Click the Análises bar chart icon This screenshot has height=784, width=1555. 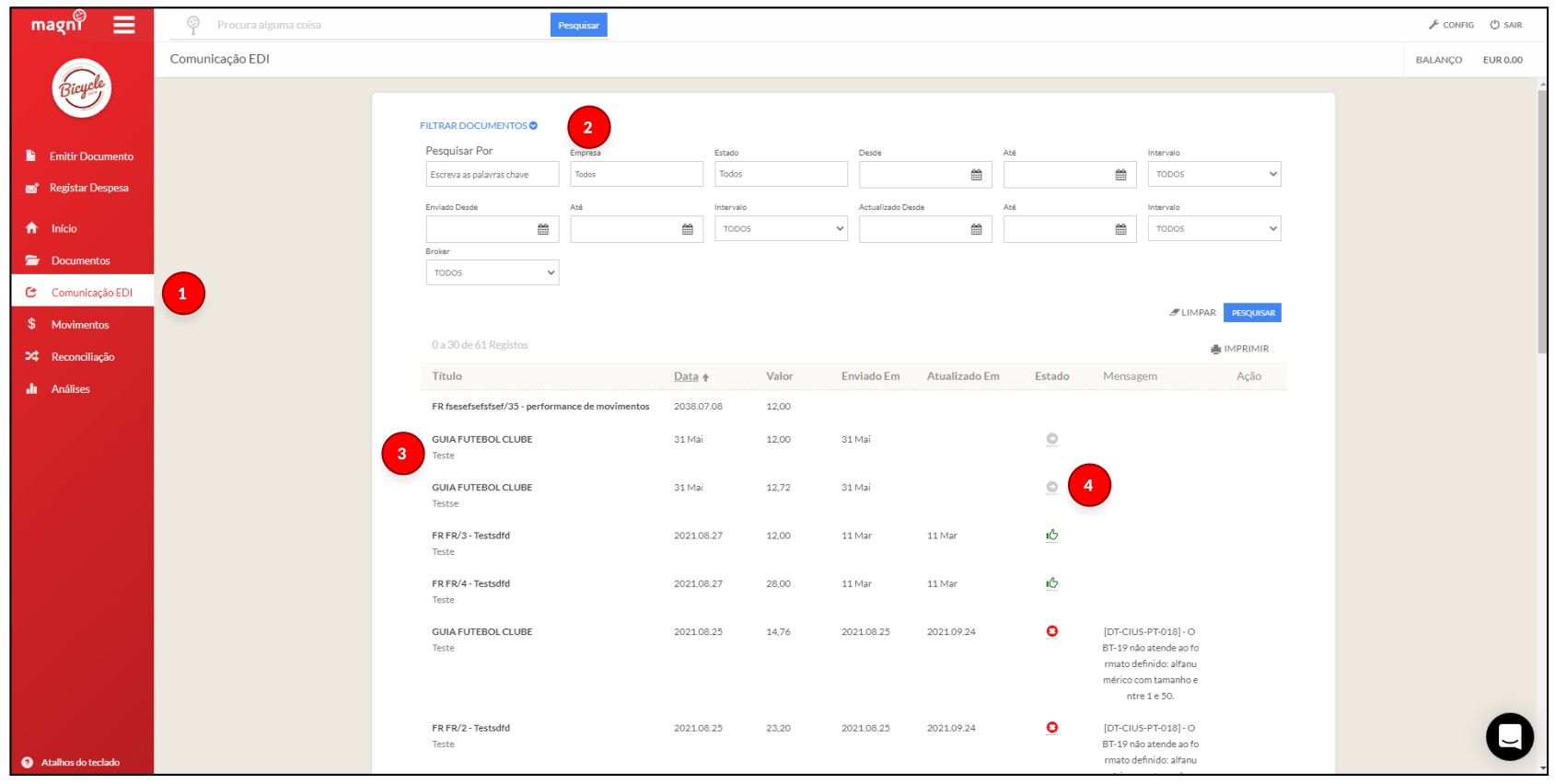(x=31, y=388)
